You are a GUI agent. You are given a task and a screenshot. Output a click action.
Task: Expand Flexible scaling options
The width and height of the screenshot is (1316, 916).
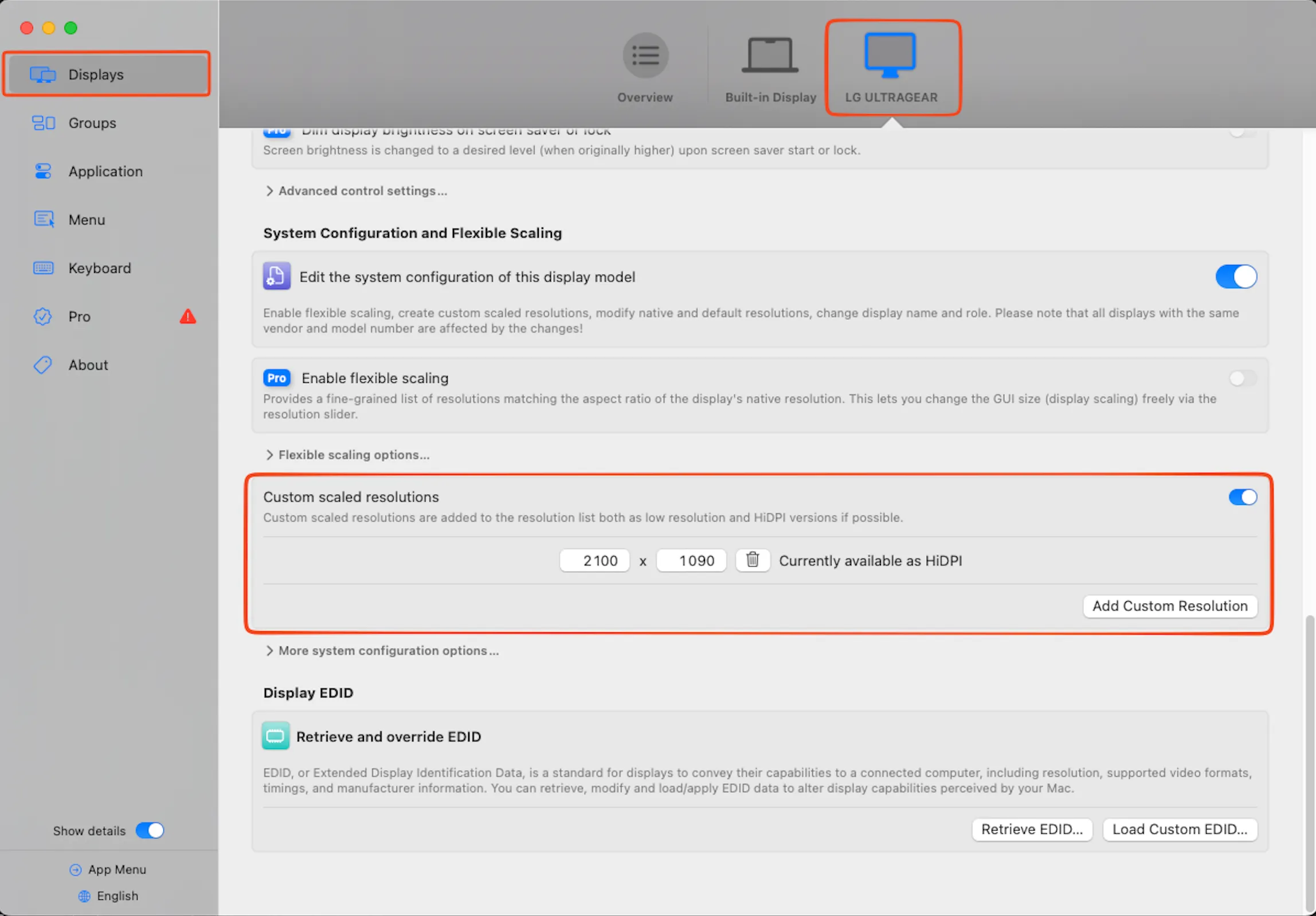pos(347,455)
